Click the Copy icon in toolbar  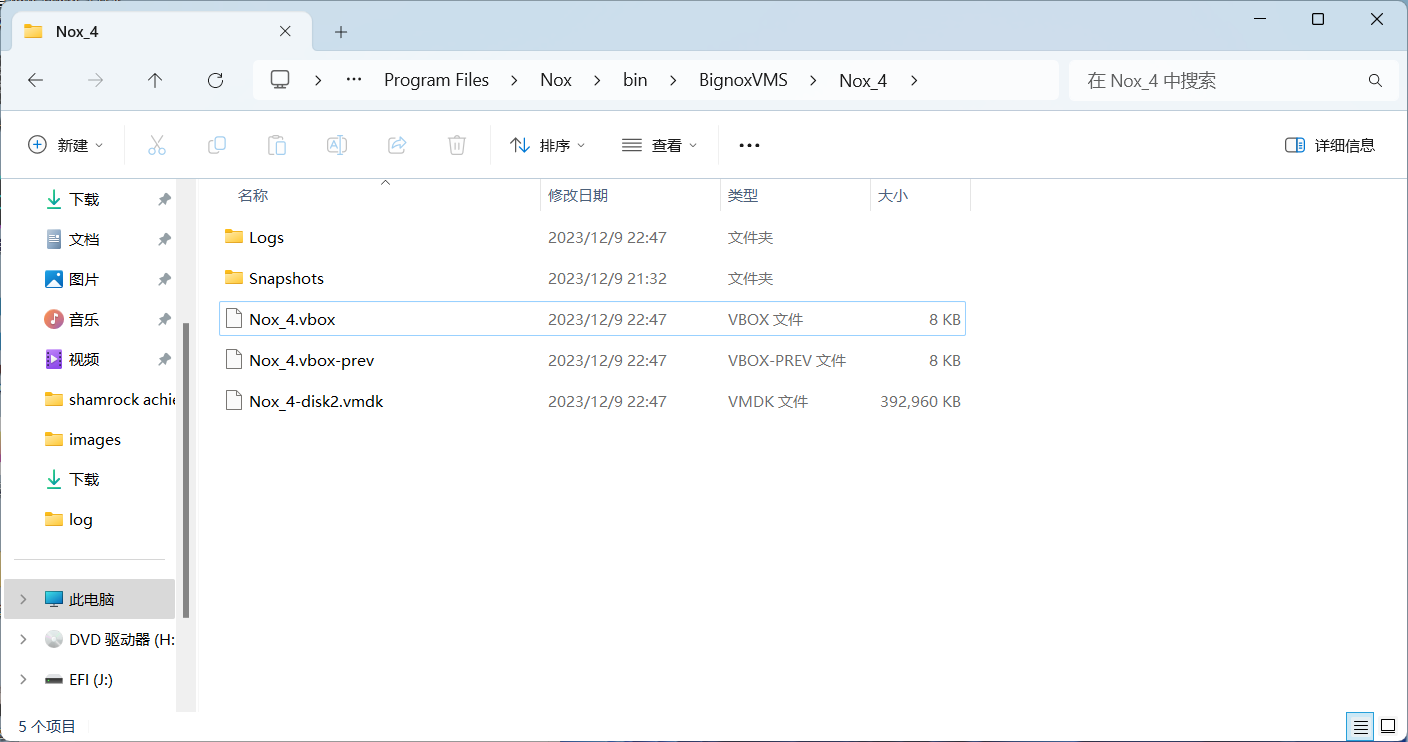click(217, 145)
